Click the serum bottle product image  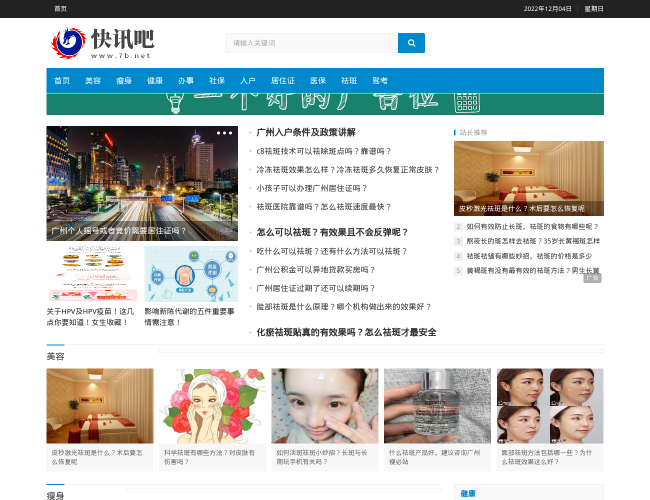point(437,405)
